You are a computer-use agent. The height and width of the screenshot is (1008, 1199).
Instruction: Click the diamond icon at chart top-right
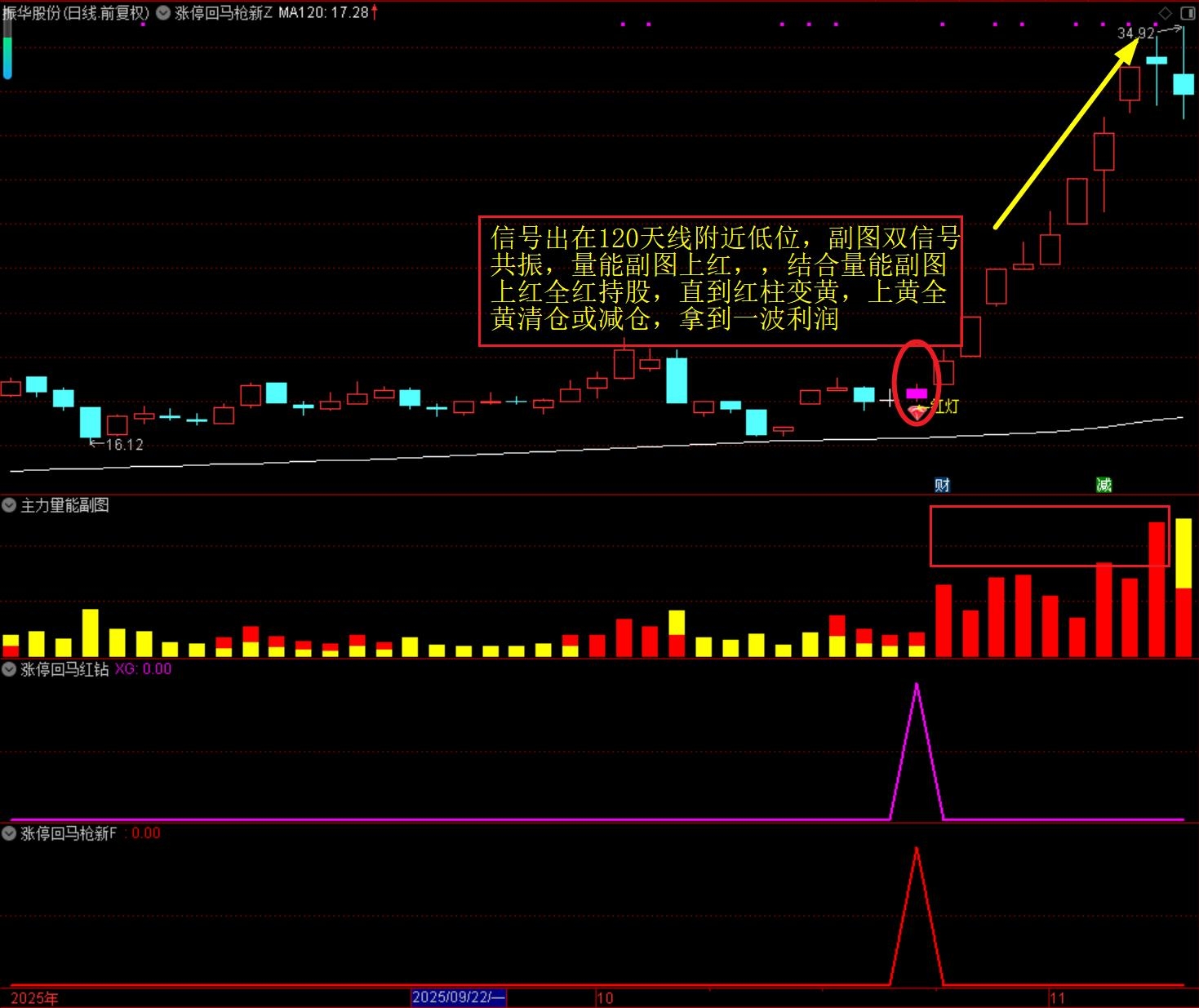1166,13
